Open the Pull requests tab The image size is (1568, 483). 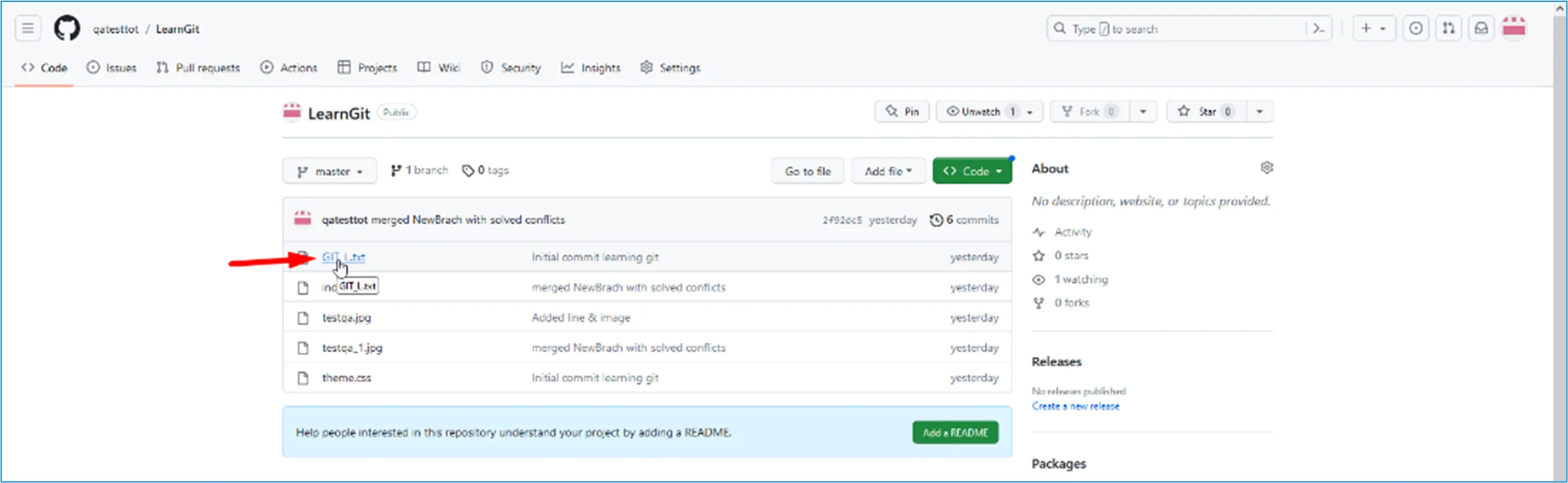[198, 68]
